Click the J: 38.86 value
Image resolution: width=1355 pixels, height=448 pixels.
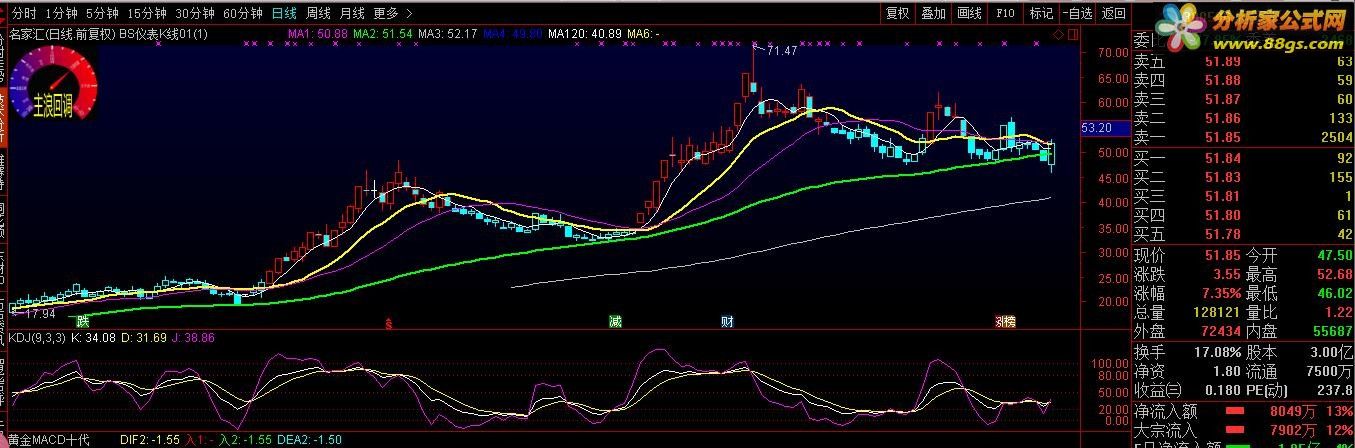194,338
